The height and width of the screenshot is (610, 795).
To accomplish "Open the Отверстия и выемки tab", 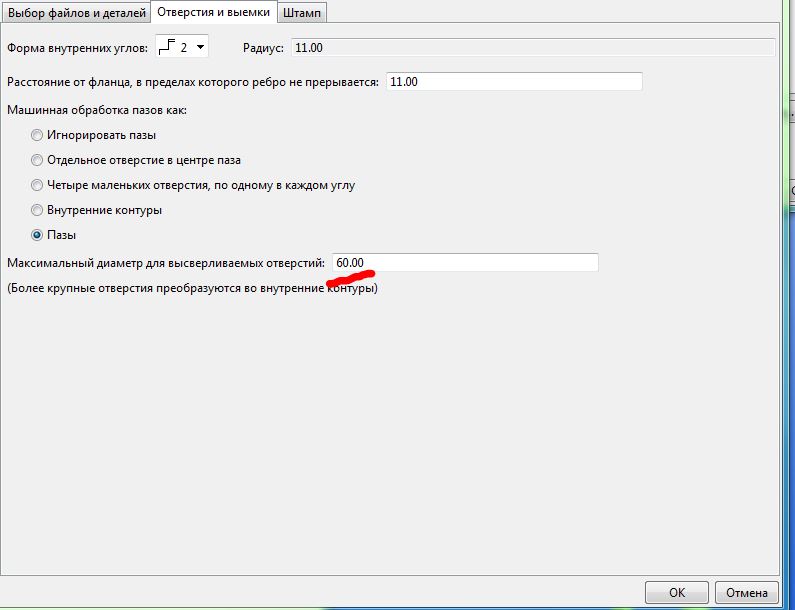I will click(213, 12).
